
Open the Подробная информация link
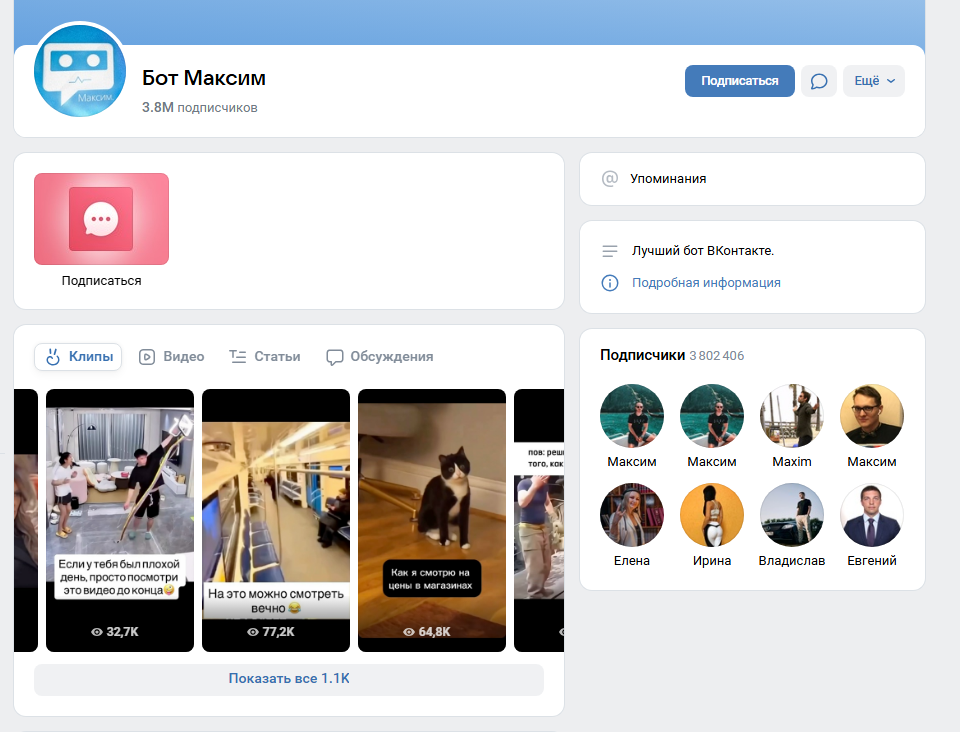coord(706,283)
